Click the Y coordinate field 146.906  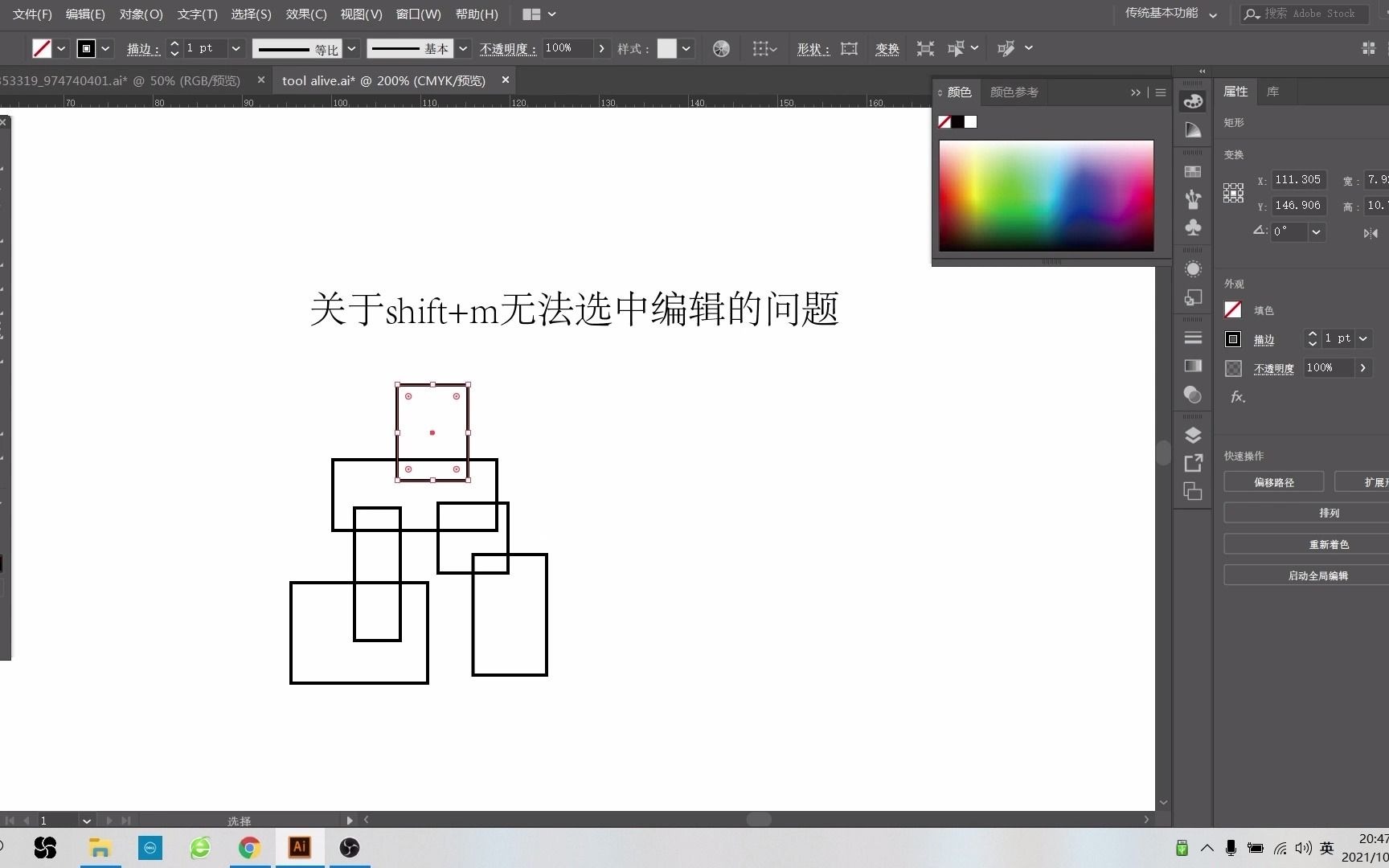coord(1298,206)
